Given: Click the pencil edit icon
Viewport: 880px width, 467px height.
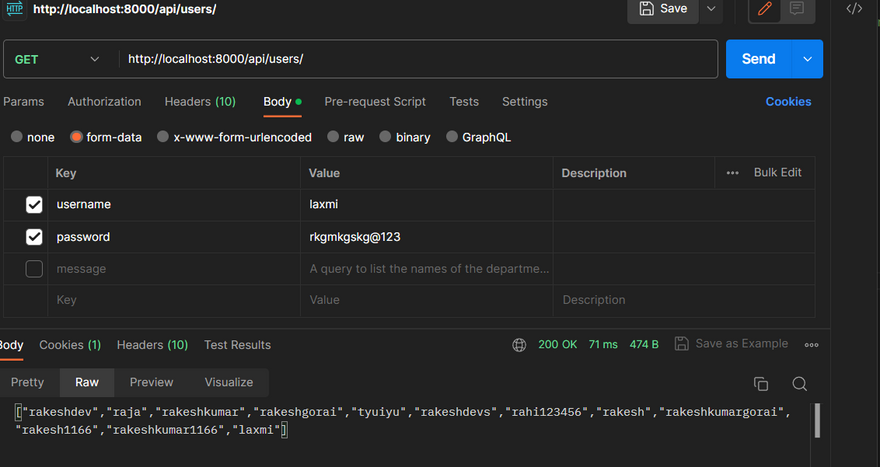Looking at the screenshot, I should point(765,9).
